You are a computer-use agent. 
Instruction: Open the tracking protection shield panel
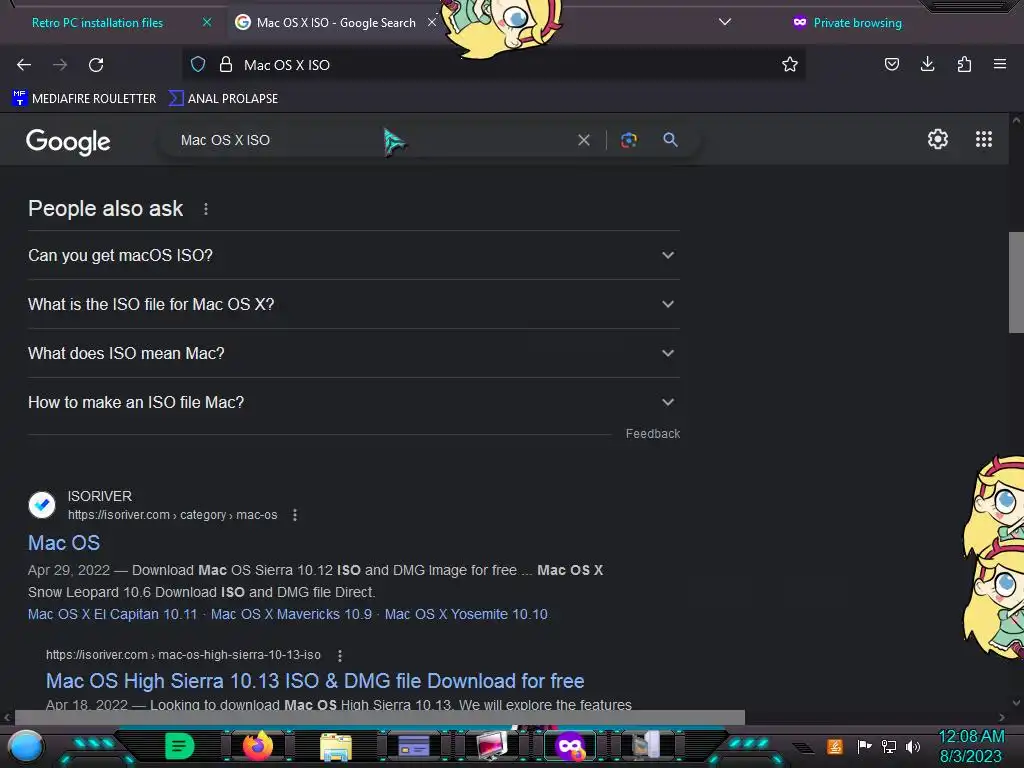tap(198, 64)
